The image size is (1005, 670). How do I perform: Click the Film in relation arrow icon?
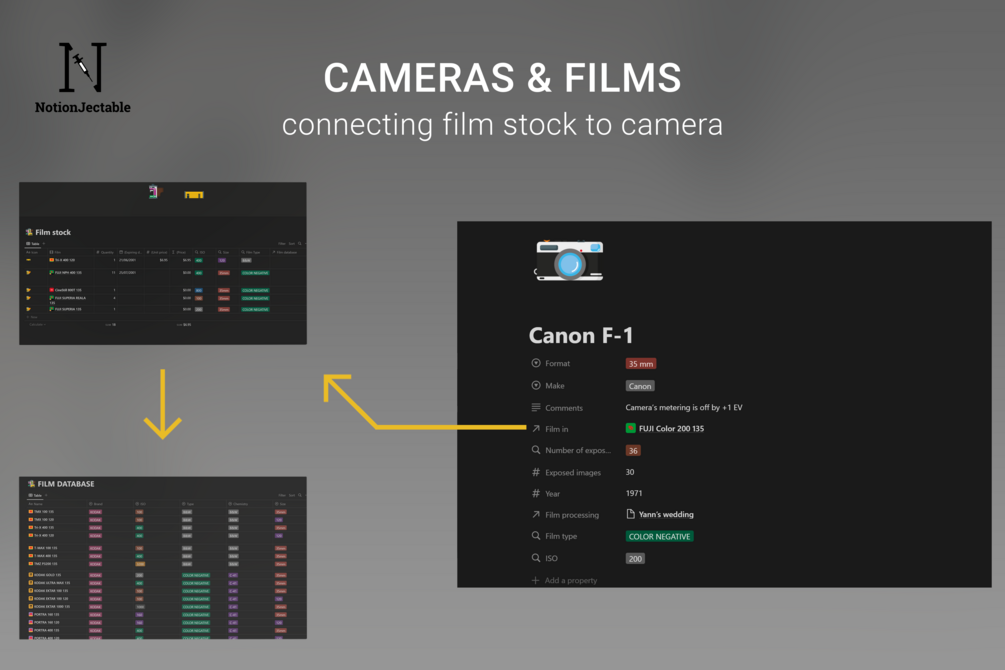[x=536, y=428]
